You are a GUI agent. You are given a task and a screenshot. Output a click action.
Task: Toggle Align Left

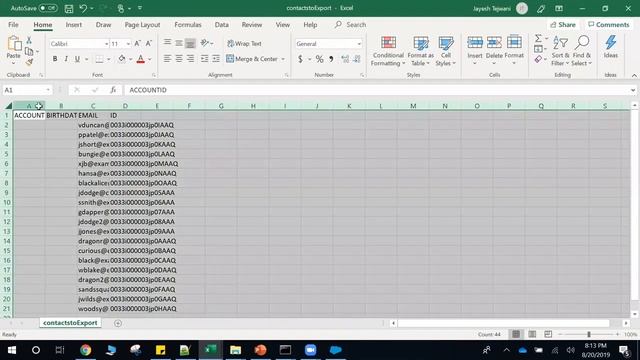point(167,59)
